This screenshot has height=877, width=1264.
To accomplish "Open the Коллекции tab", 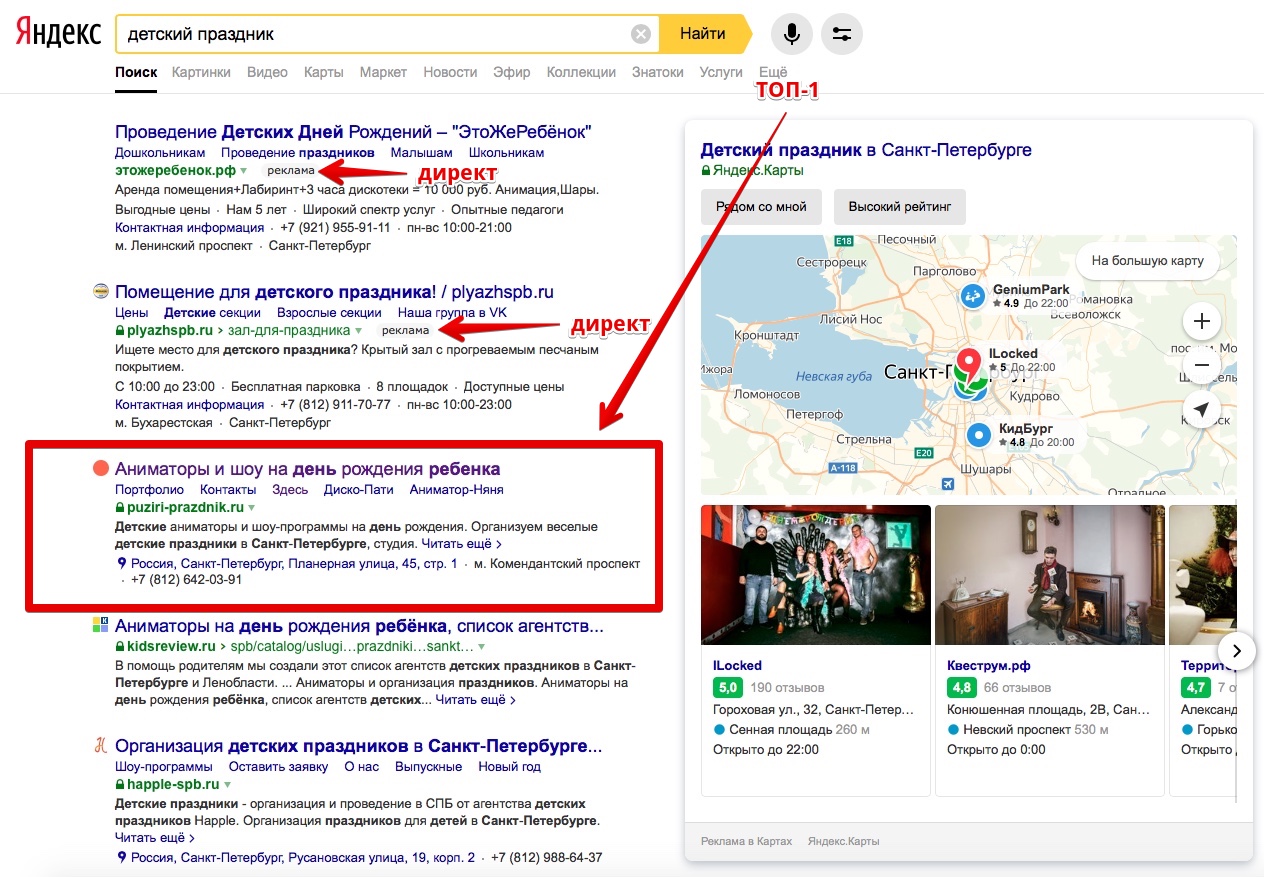I will 581,72.
